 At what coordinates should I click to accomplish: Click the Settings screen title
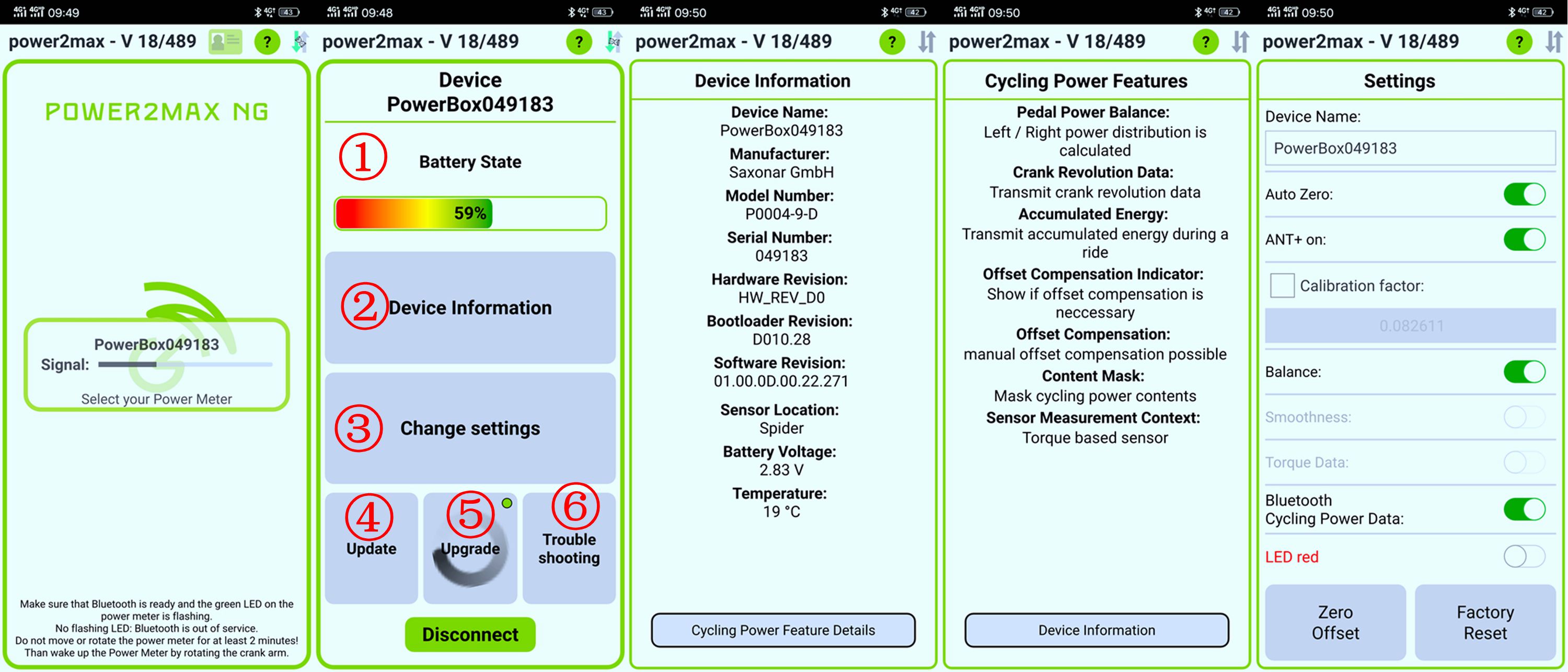pos(1399,81)
